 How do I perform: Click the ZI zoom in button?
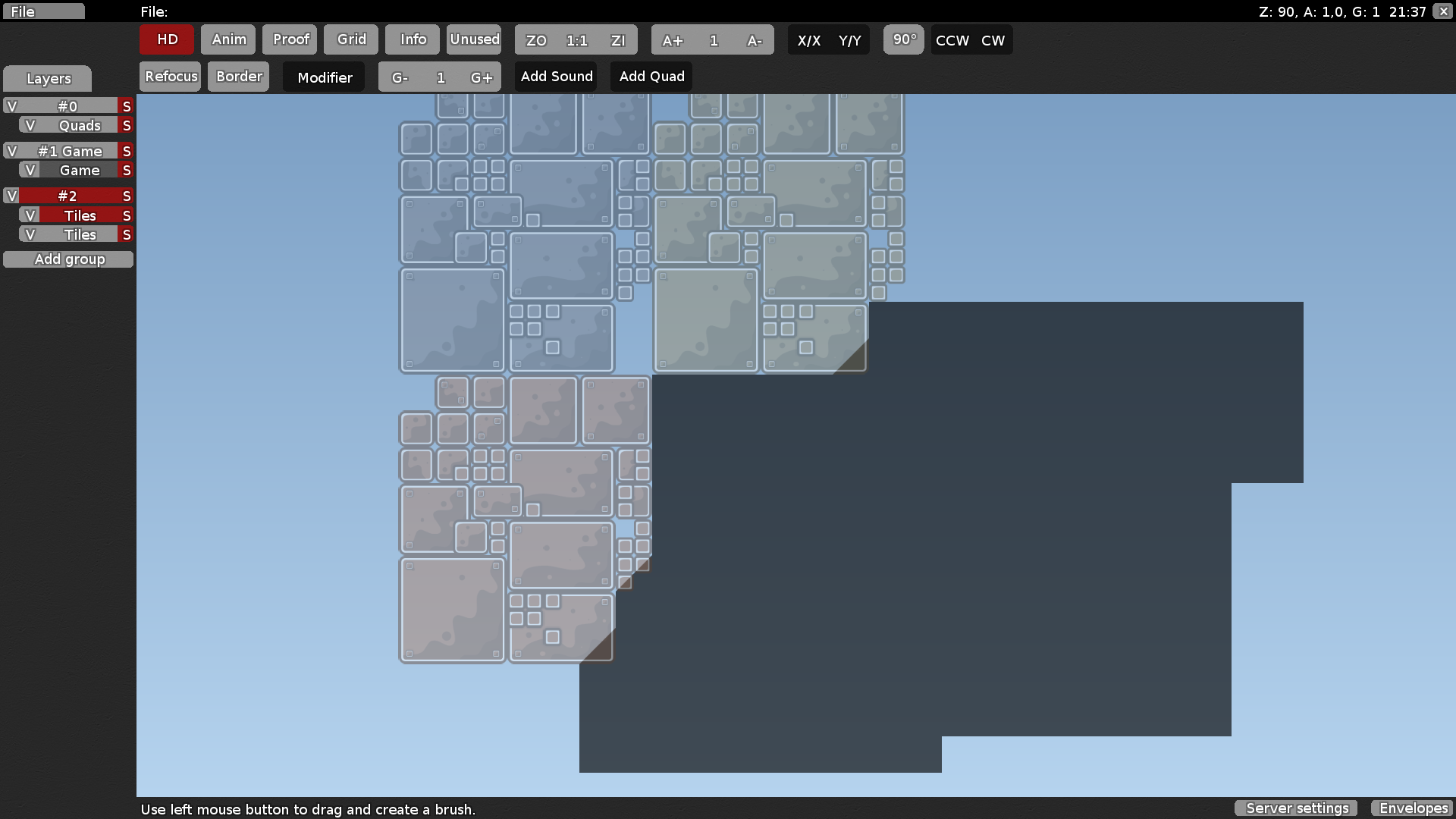tap(618, 40)
